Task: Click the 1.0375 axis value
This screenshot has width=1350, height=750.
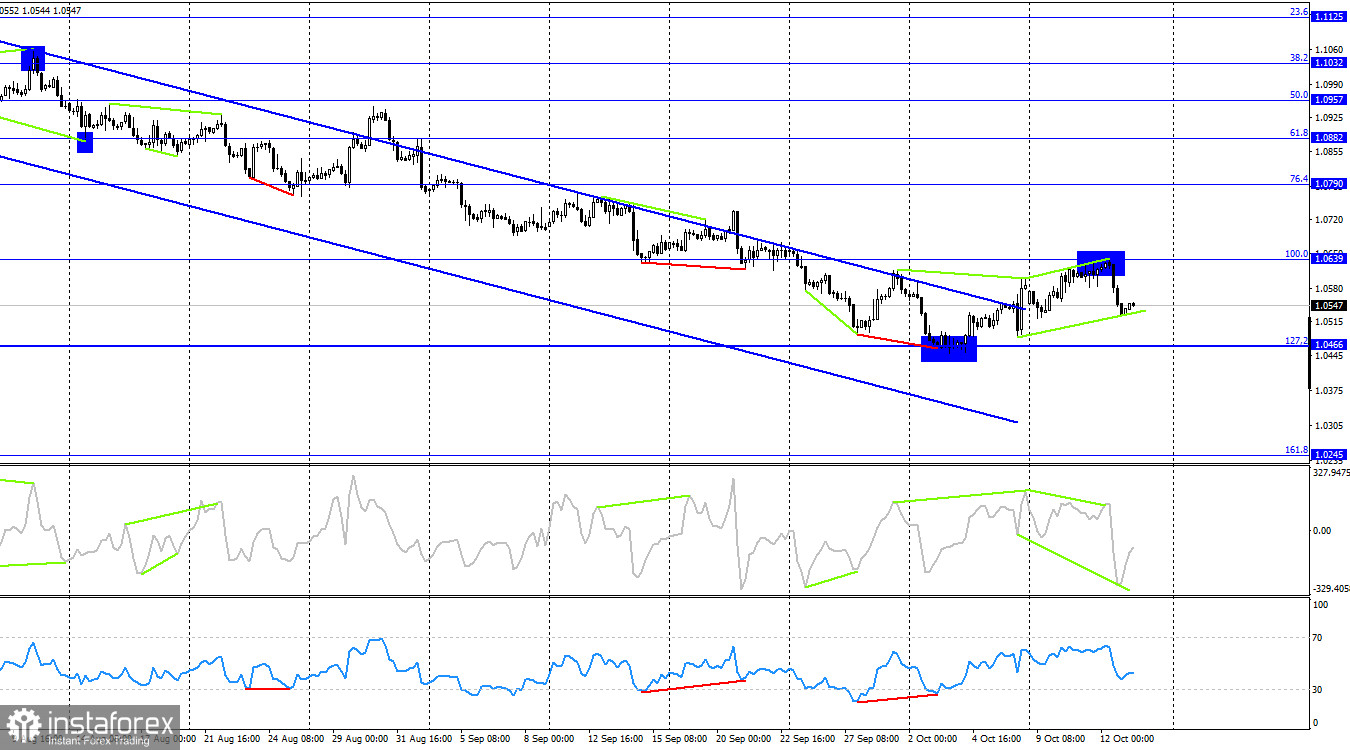Action: tap(1330, 391)
